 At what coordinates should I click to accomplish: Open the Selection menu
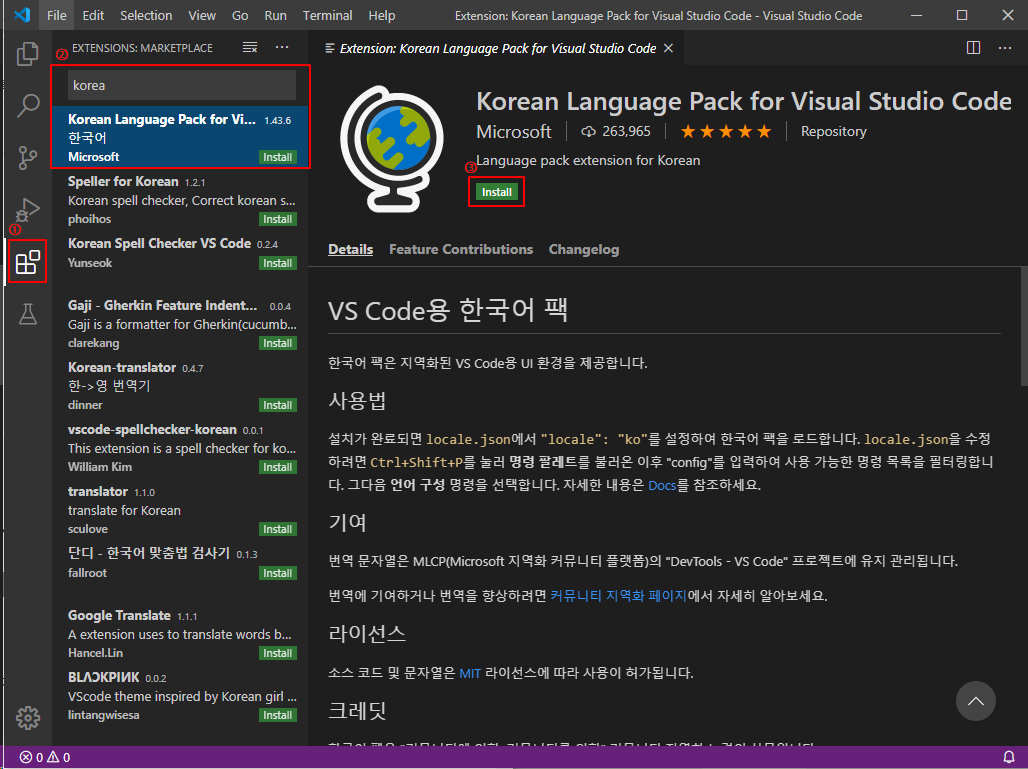pyautogui.click(x=146, y=15)
